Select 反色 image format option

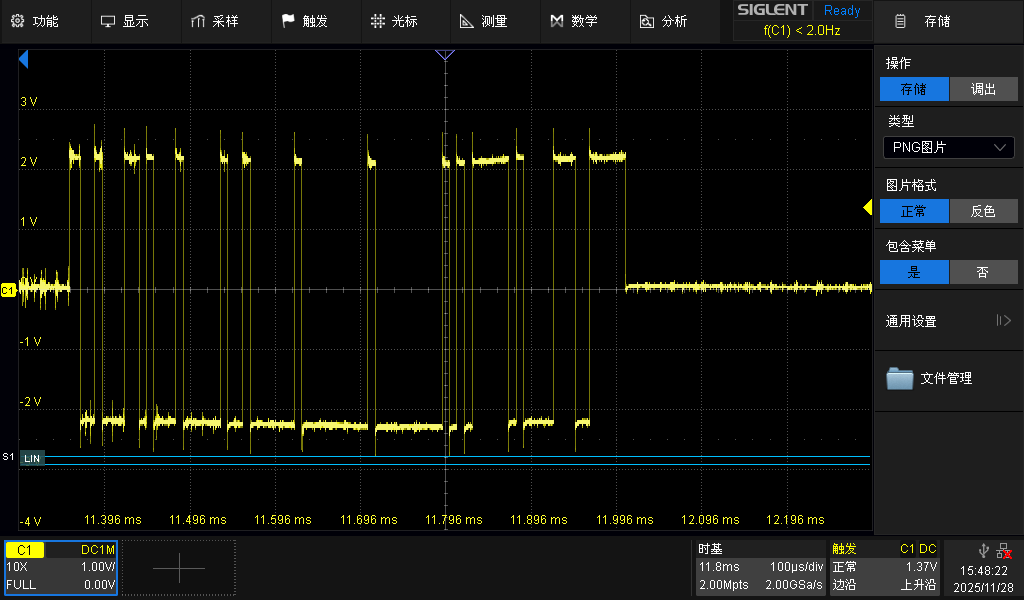(982, 212)
